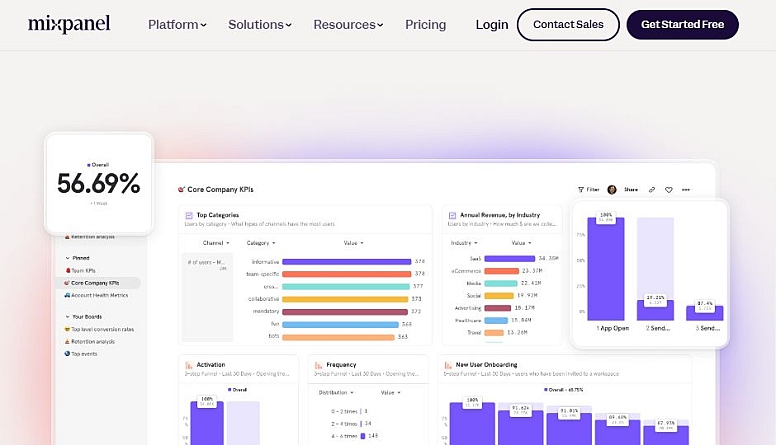This screenshot has height=445, width=776.
Task: Open the Channel column dropdown
Action: tap(216, 243)
